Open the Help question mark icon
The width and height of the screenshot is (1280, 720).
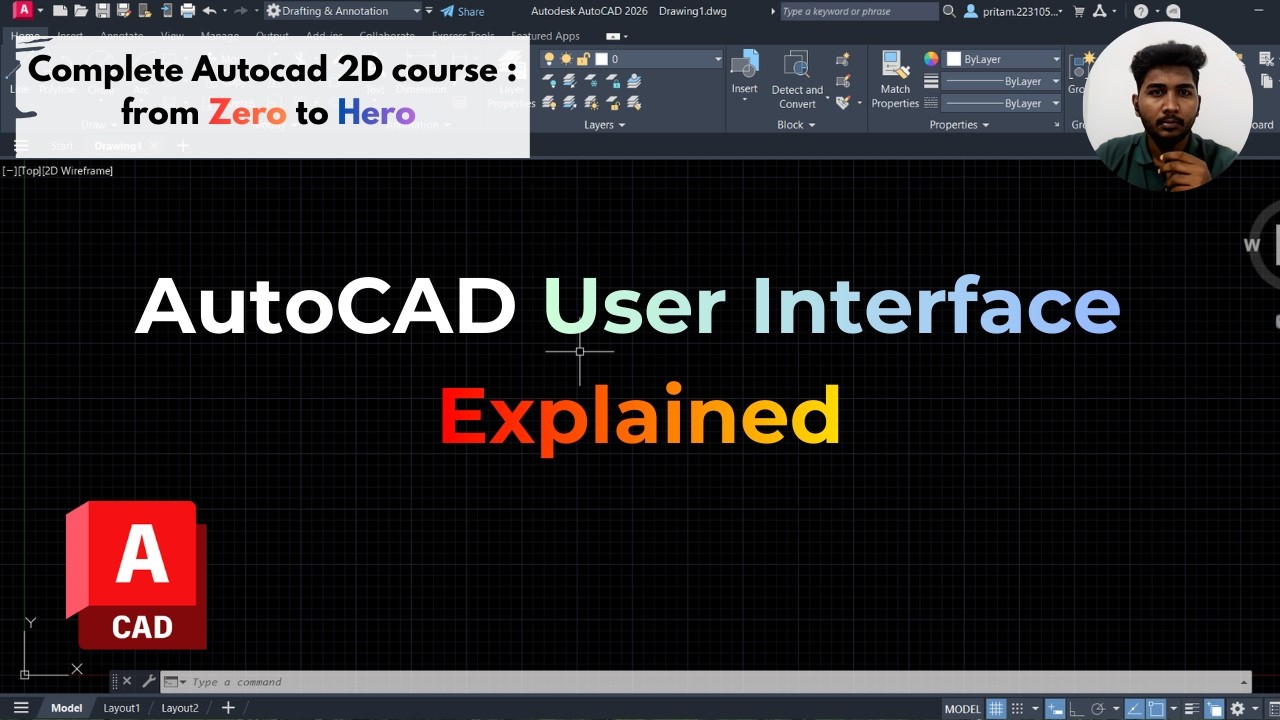(1141, 11)
